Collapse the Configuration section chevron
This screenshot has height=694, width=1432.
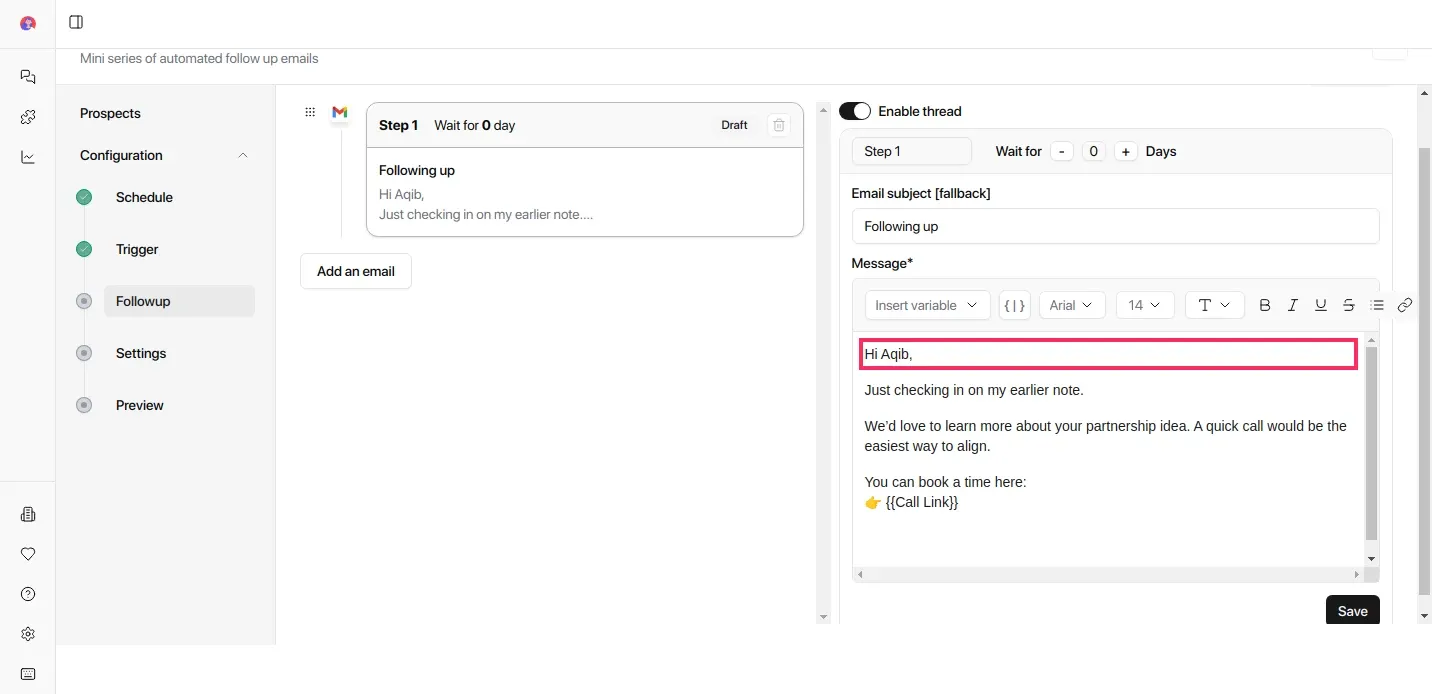243,156
